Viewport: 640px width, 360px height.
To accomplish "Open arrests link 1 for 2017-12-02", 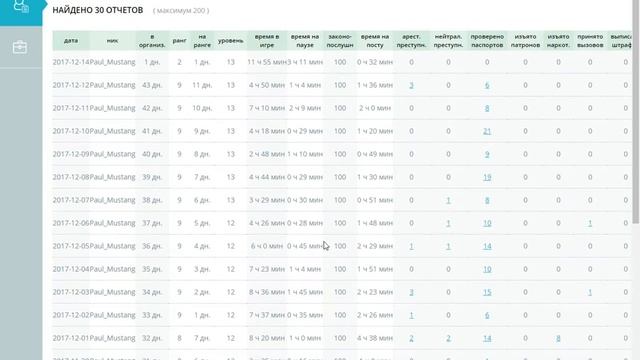I will [x=411, y=315].
